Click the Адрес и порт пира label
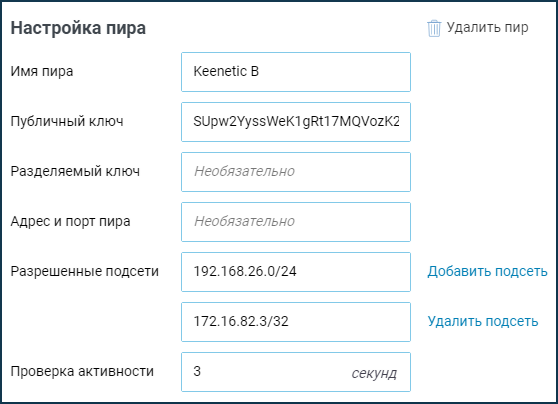558x404 pixels. pyautogui.click(x=70, y=221)
